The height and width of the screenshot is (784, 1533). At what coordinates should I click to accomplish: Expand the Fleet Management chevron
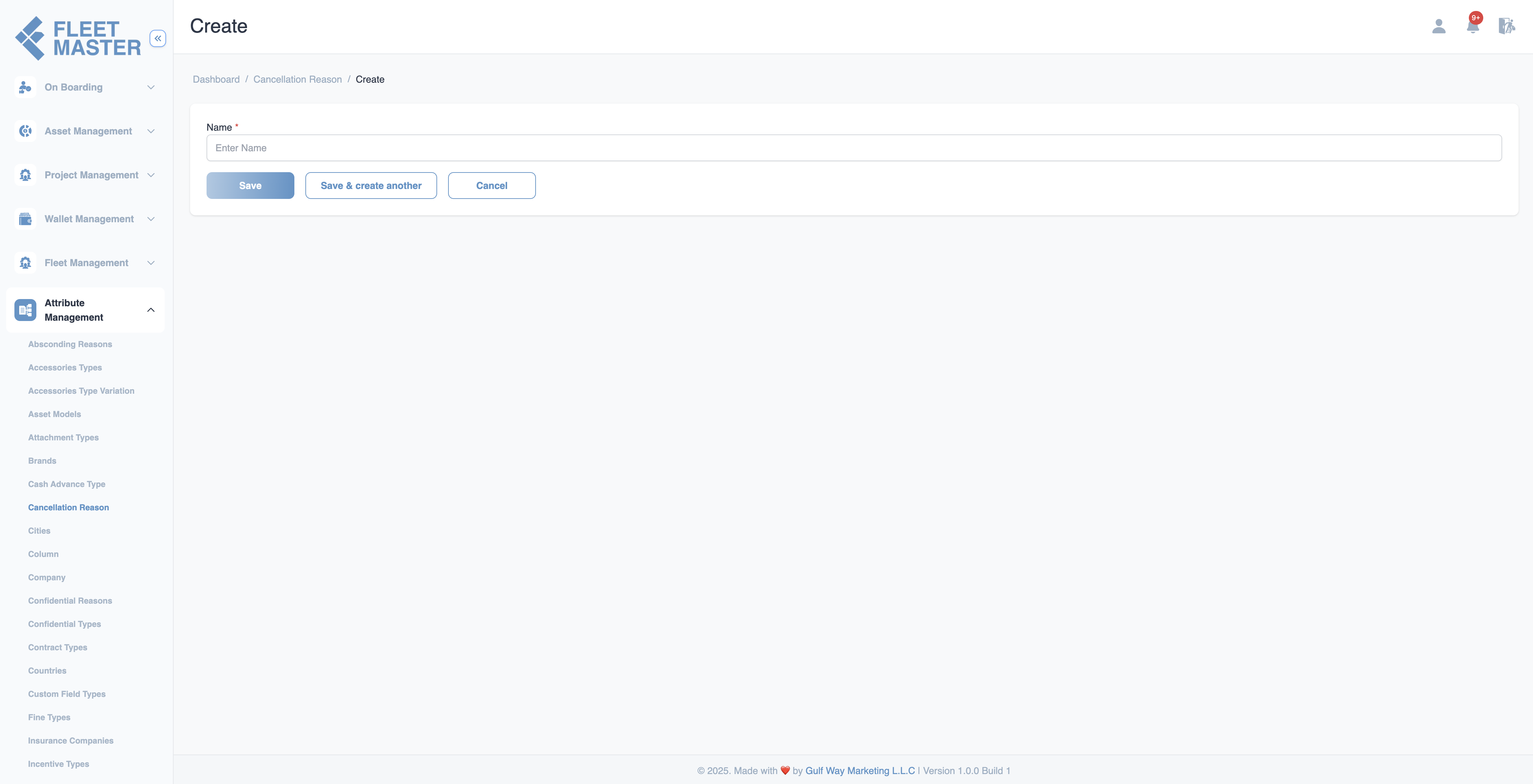[151, 263]
